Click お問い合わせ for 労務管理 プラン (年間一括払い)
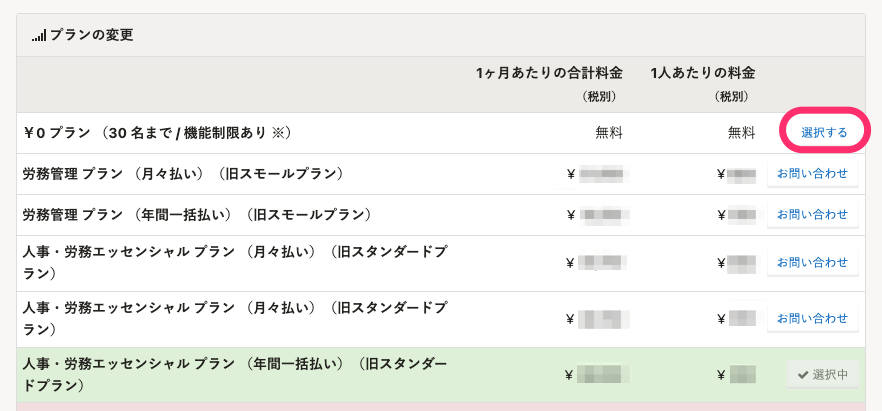This screenshot has height=411, width=882. [x=813, y=215]
